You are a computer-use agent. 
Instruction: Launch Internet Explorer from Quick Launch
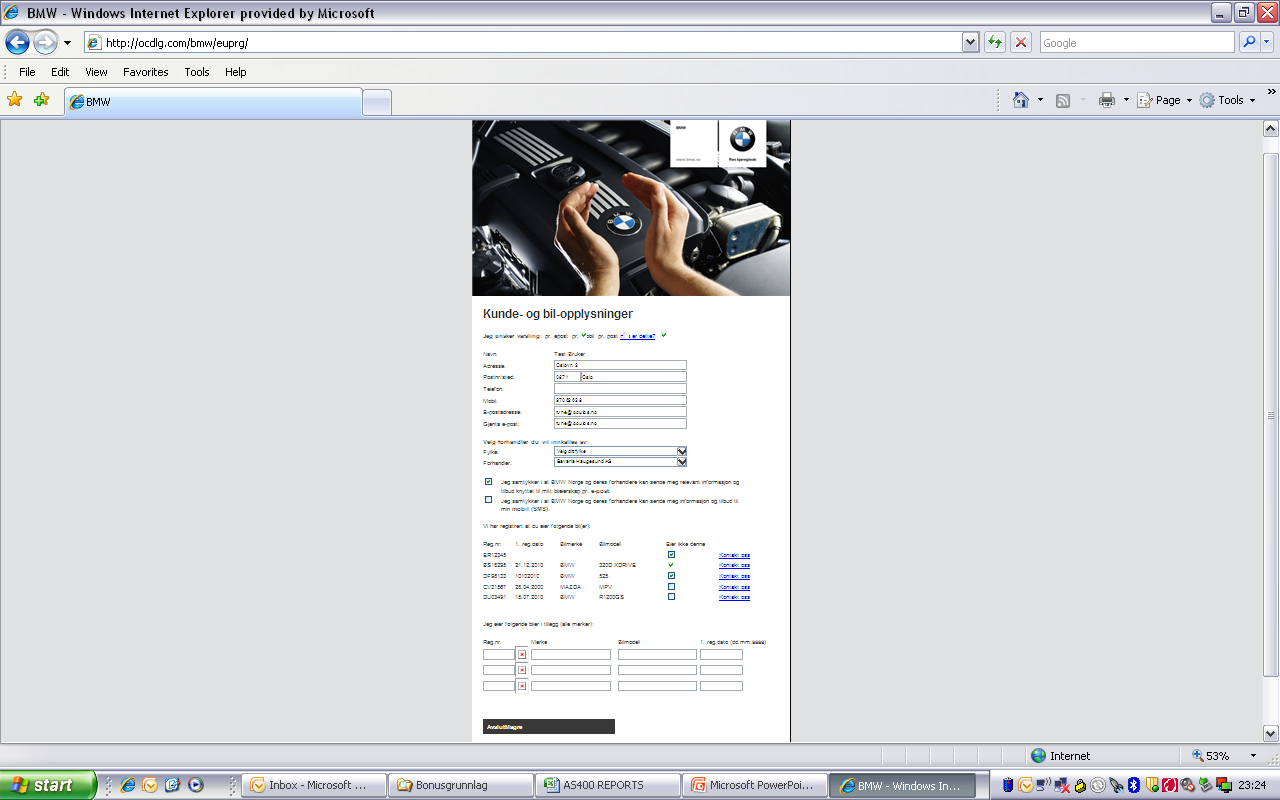coord(128,785)
